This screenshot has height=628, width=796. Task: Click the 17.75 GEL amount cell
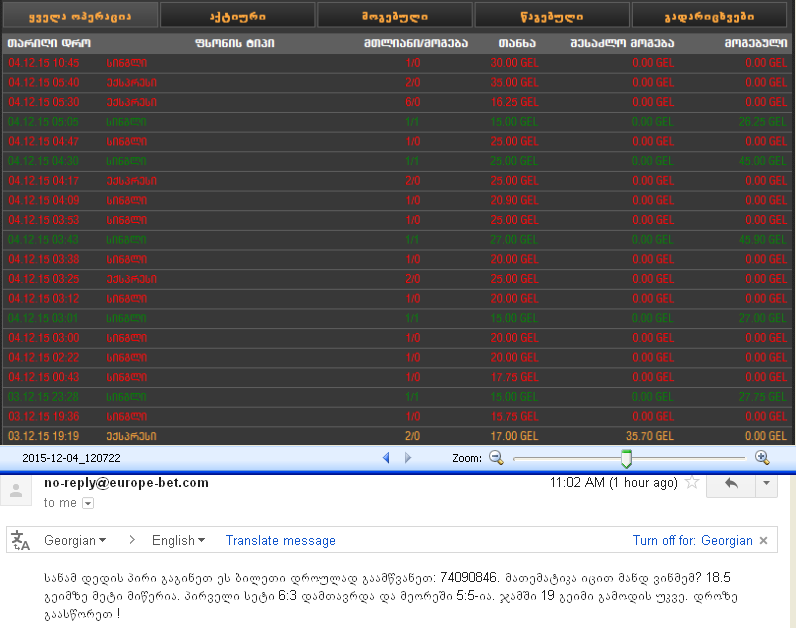coord(514,377)
